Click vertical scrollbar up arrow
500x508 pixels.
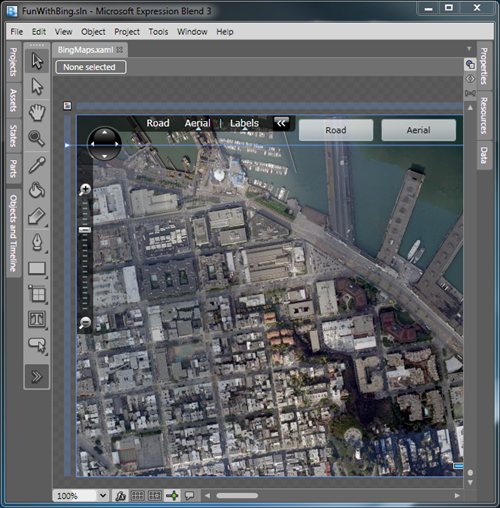tap(470, 108)
